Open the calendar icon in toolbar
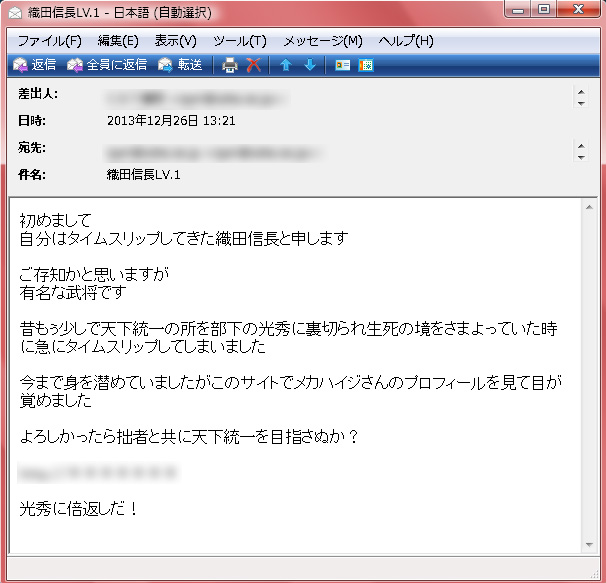606x583 pixels. coord(366,65)
